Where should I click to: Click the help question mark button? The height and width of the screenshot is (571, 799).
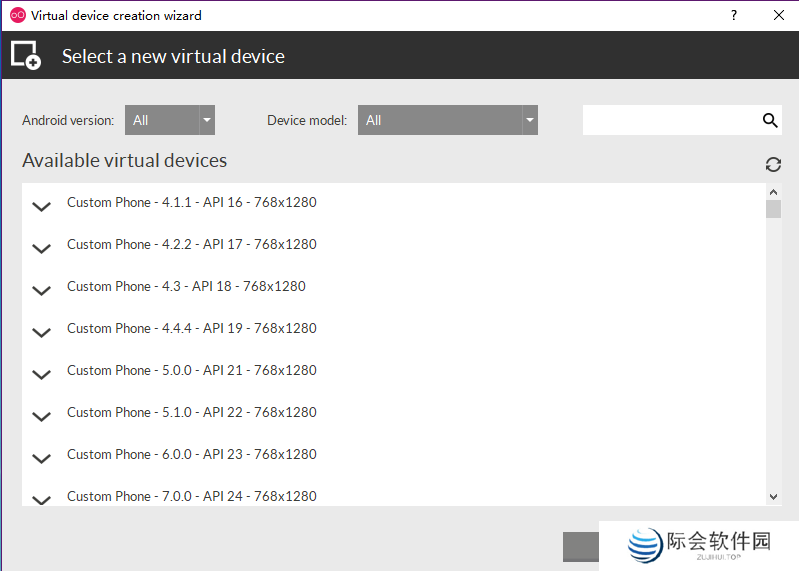[734, 15]
